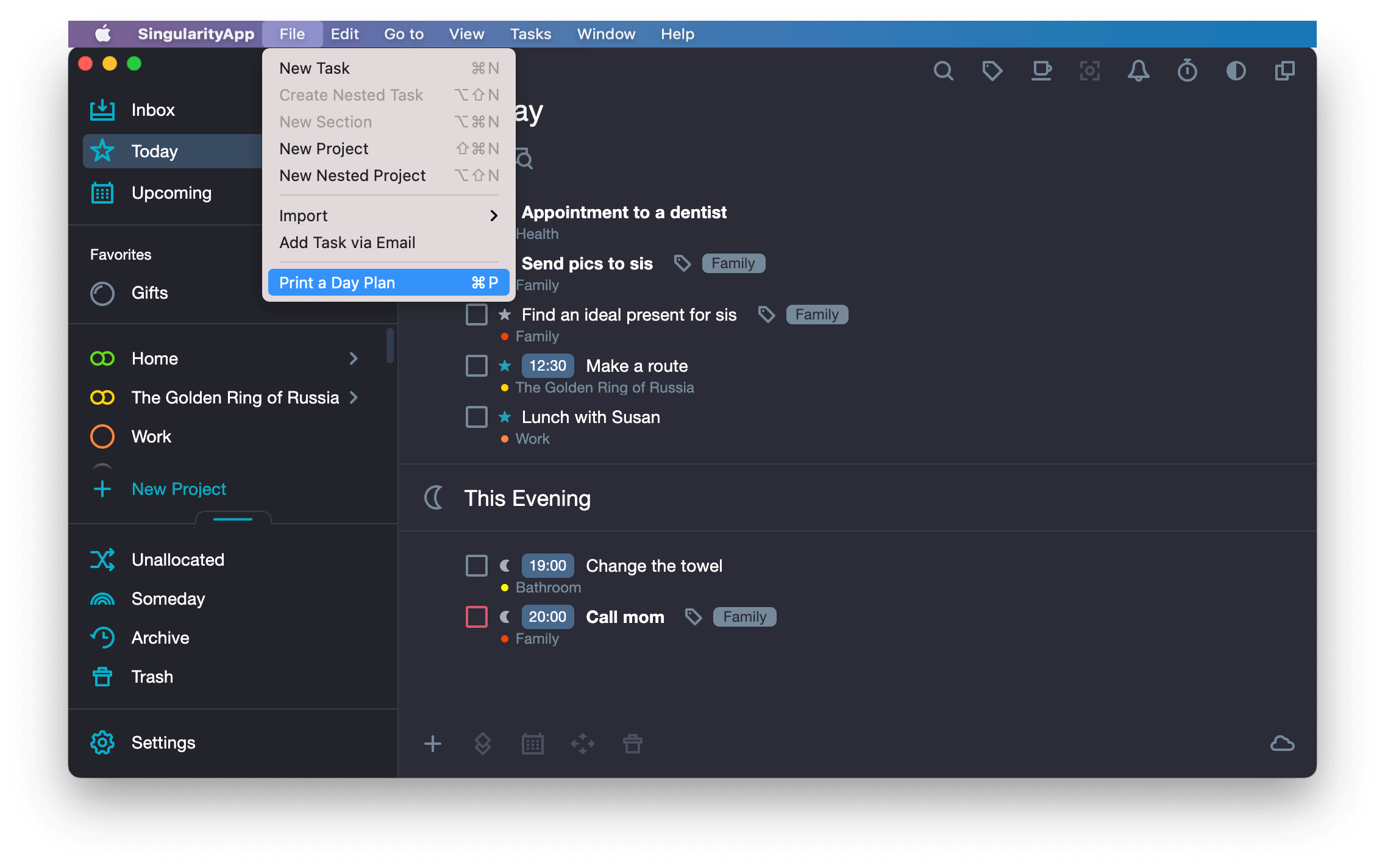Click the New Task menu item
This screenshot has width=1385, height=868.
(314, 68)
